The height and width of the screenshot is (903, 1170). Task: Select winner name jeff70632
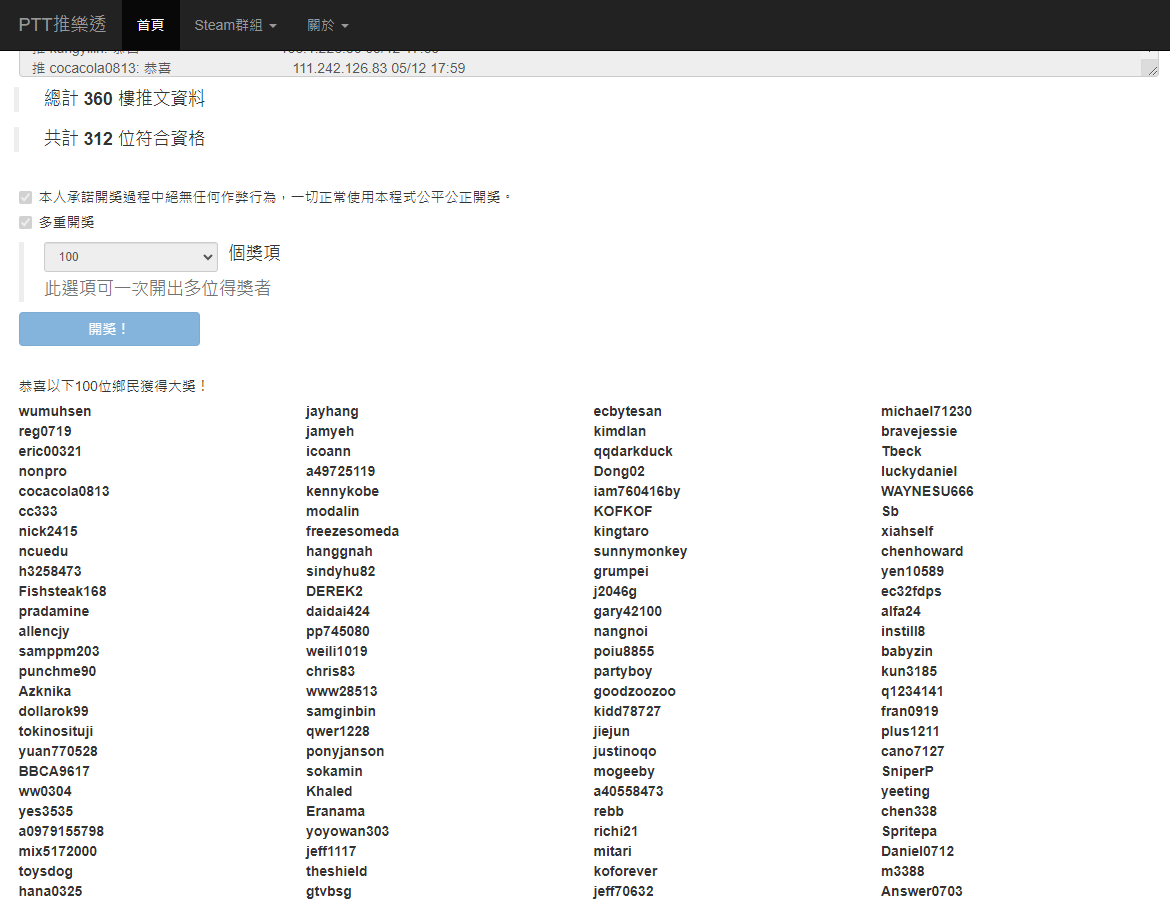[x=623, y=891]
